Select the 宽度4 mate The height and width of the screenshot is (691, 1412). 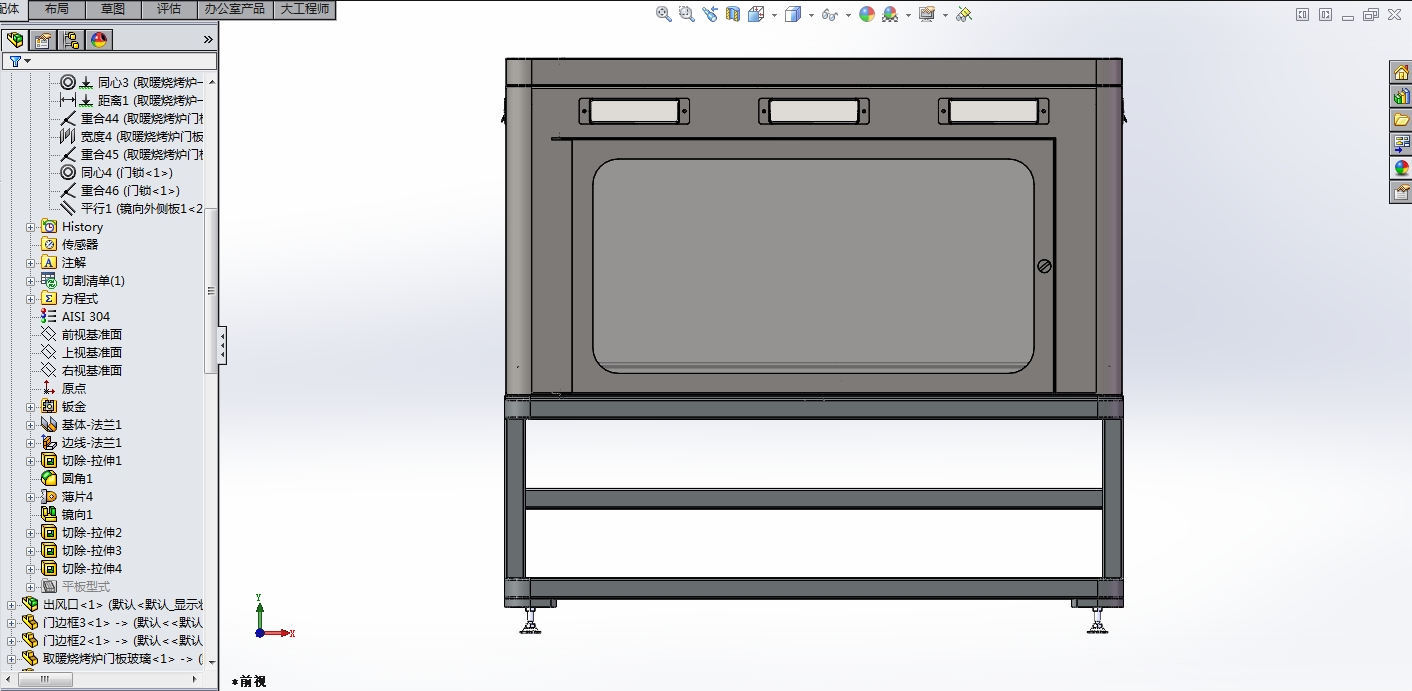132,136
